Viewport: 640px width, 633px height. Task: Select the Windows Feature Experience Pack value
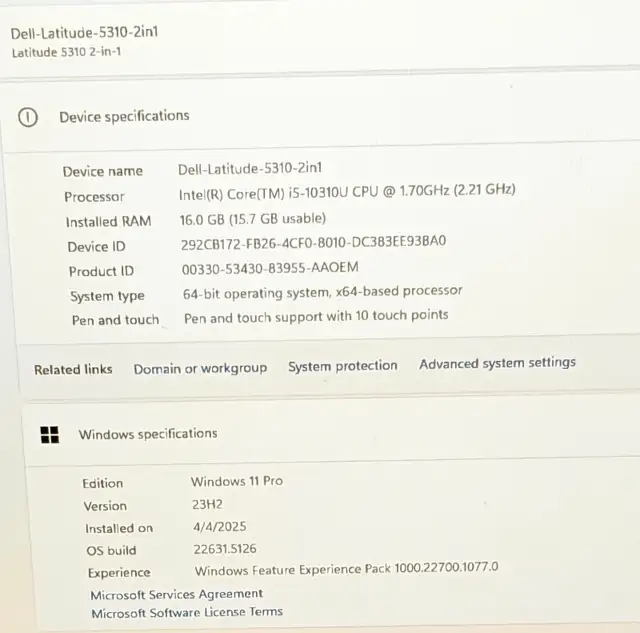pos(347,569)
